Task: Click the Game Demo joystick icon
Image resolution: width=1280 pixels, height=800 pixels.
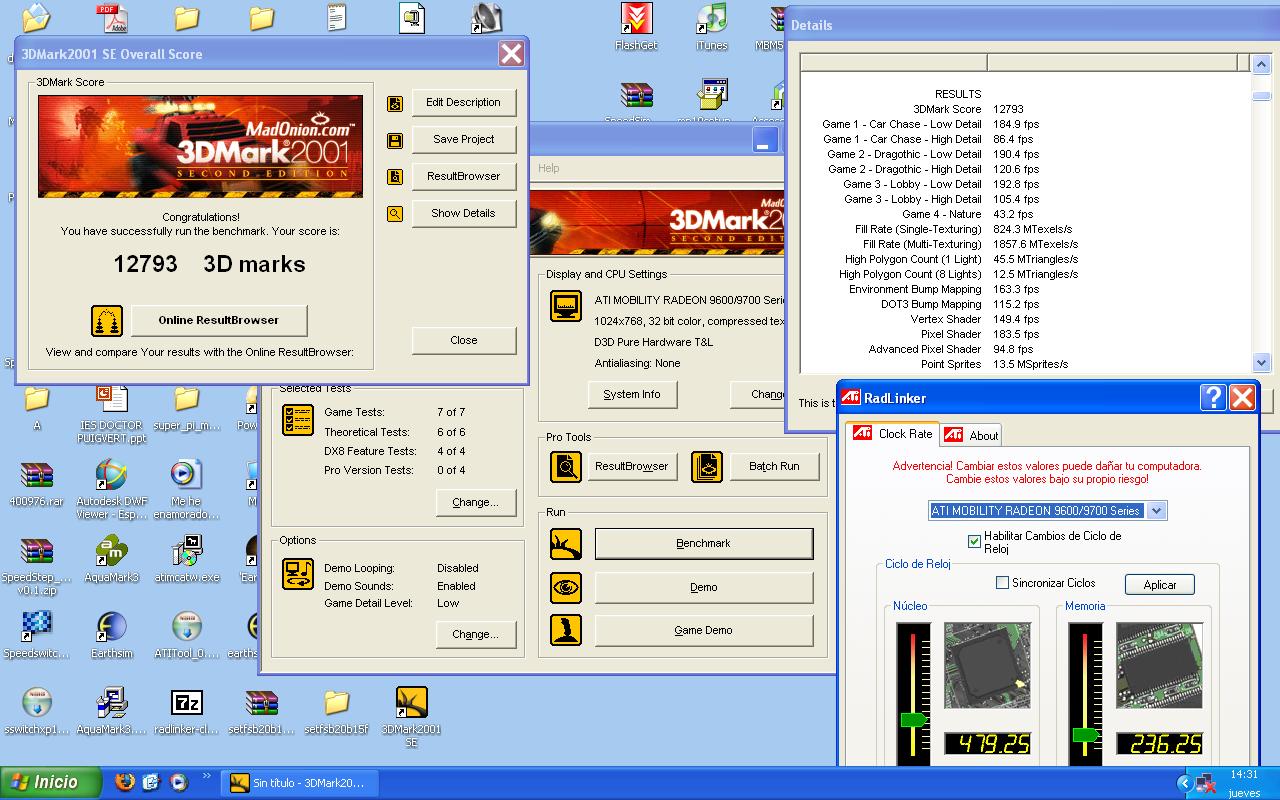Action: (x=566, y=631)
